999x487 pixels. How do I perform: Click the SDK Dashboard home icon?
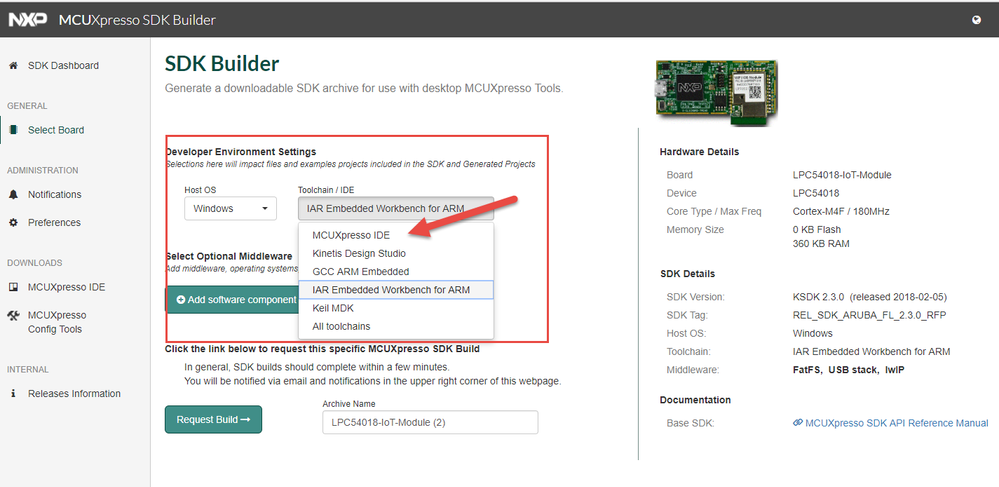pos(13,65)
